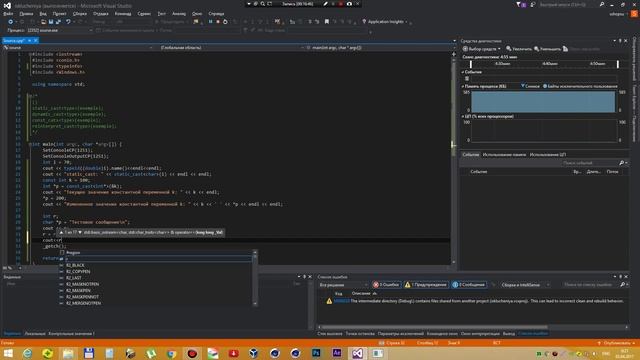Switch to the Watch 1 tab
Image resolution: width=640 pixels, height=360 pixels.
[x=71, y=334]
